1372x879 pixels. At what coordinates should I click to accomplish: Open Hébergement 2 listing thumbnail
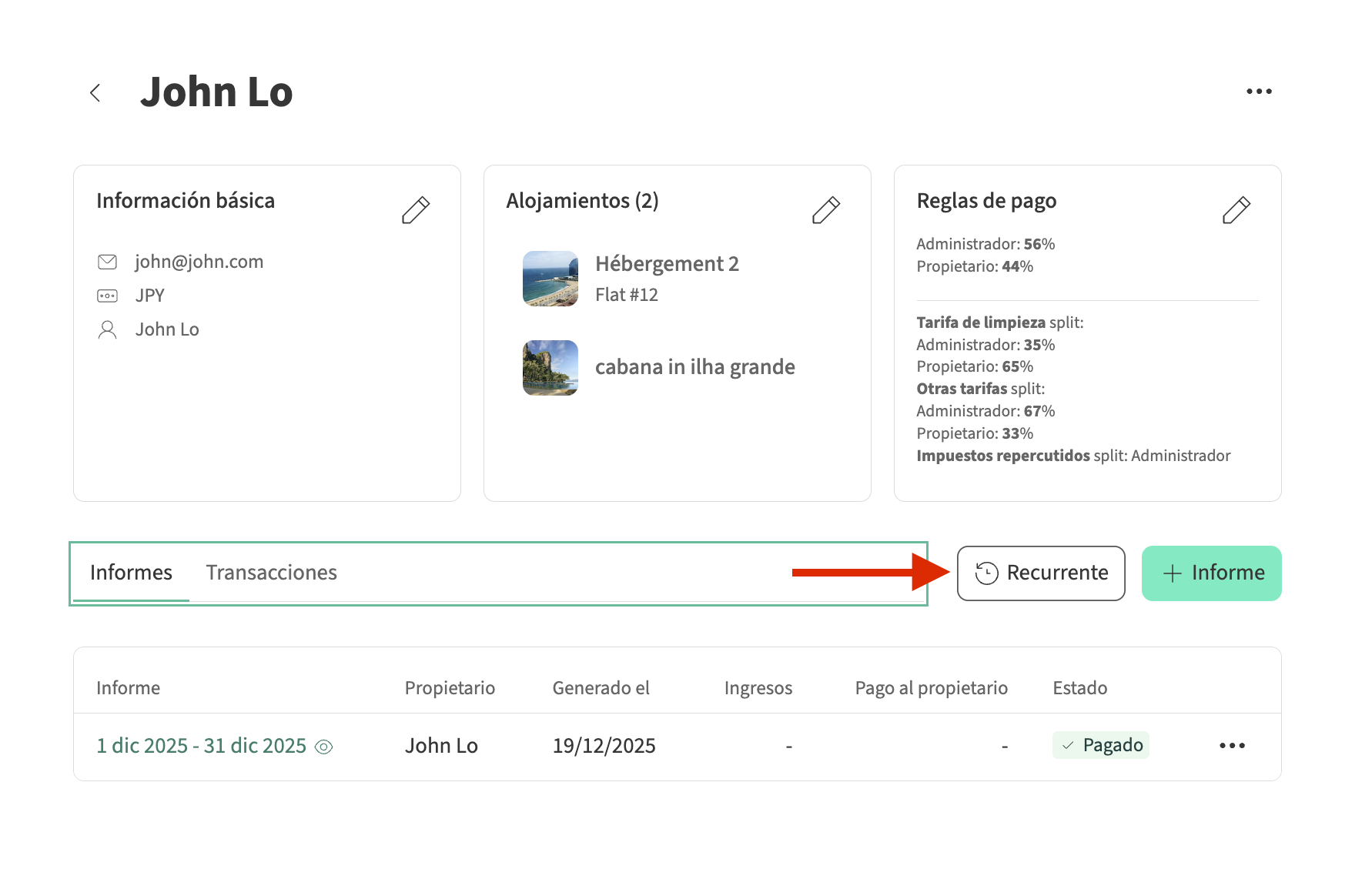[550, 279]
